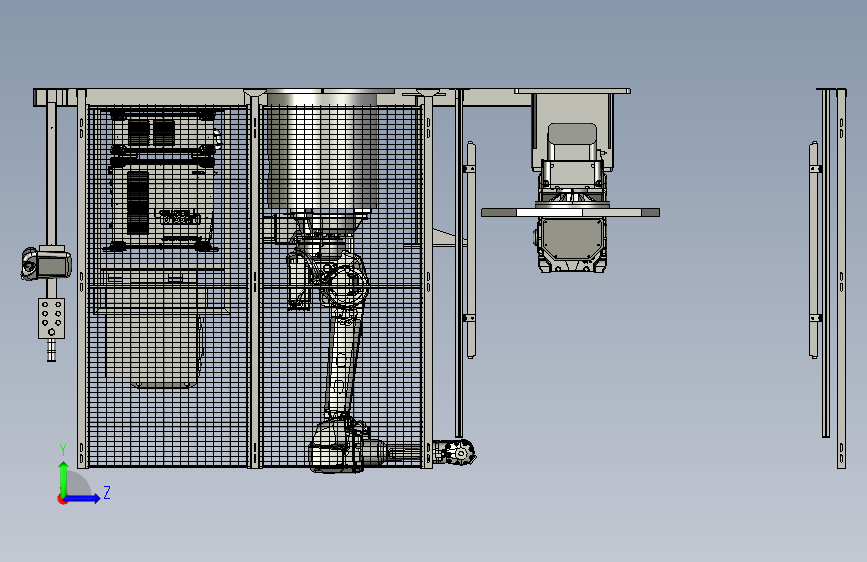The width and height of the screenshot is (867, 562).
Task: Select the top mounting plate above turntable motor
Action: 572,91
